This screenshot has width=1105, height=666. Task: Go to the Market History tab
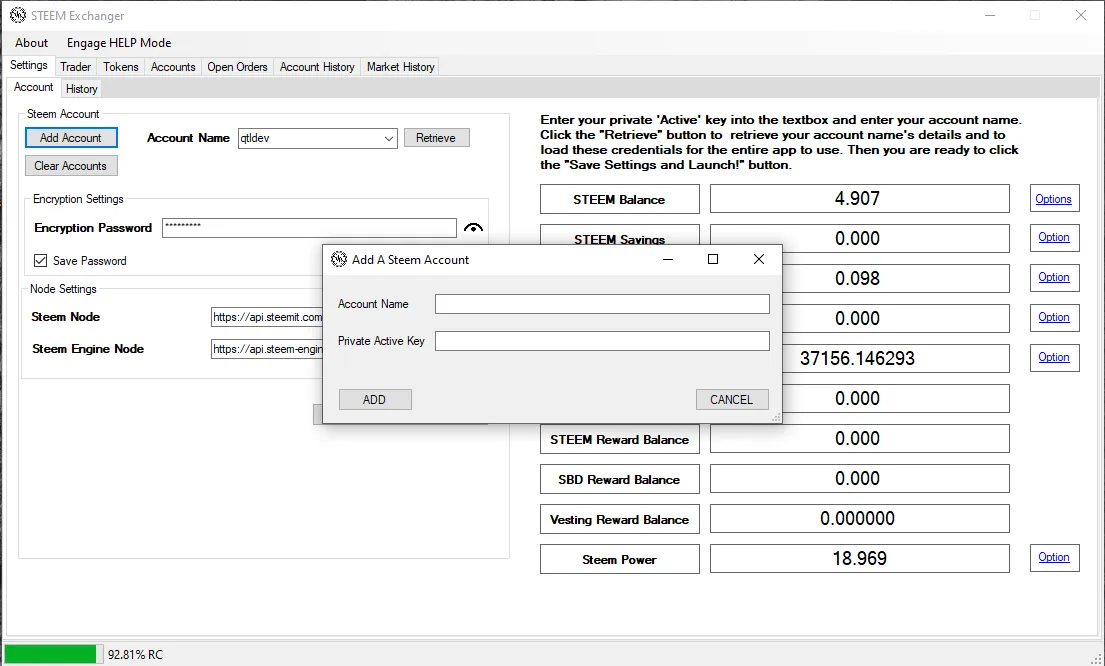[400, 67]
